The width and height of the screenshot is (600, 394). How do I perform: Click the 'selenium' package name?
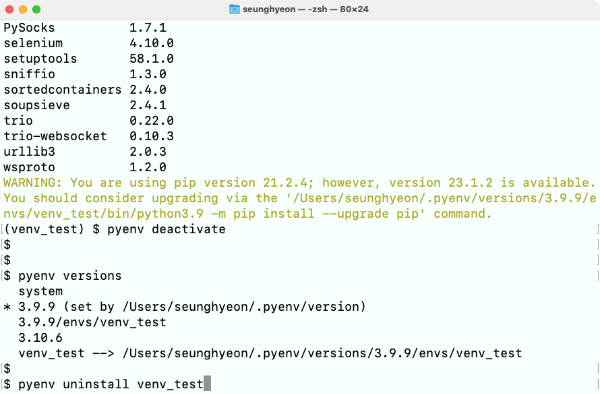click(33, 43)
